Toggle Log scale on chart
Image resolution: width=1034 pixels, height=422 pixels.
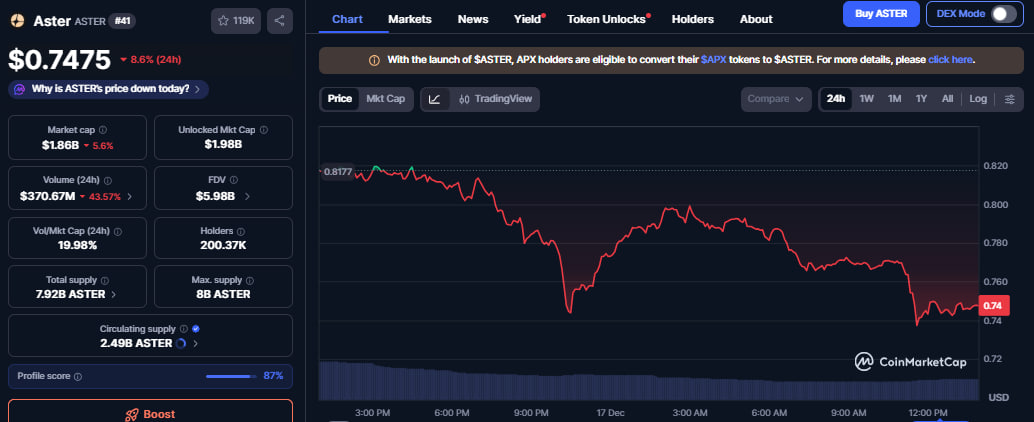[x=978, y=99]
